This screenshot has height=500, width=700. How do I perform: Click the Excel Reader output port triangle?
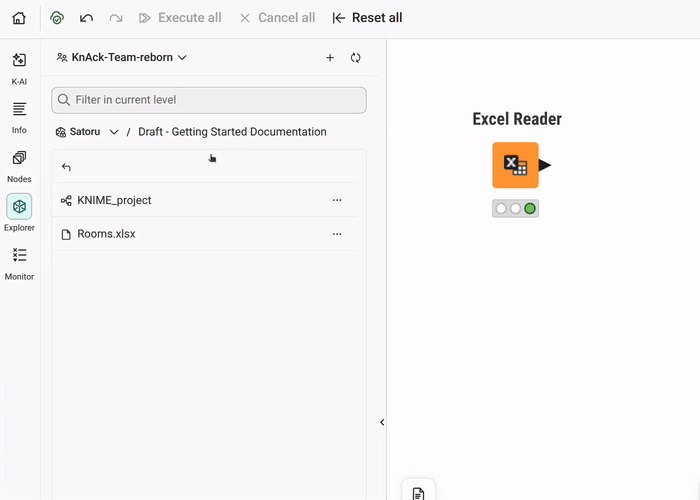545,165
